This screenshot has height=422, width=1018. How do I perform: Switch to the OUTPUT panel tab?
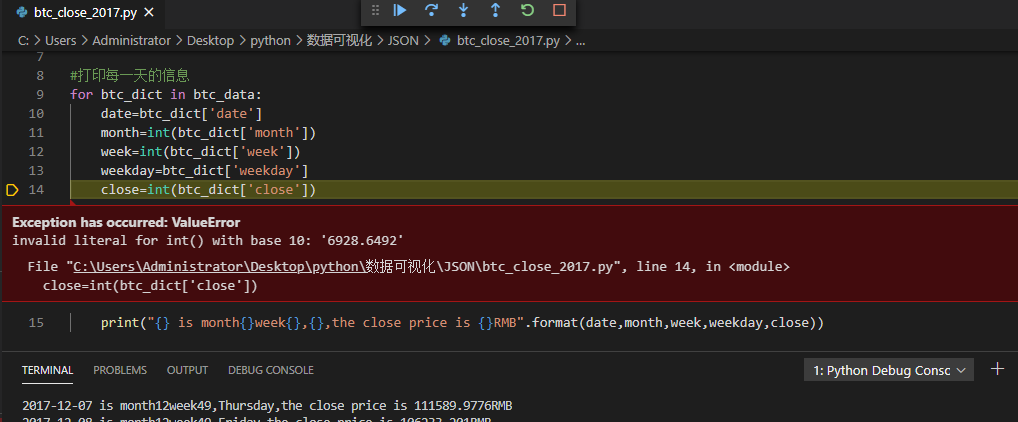coord(188,370)
